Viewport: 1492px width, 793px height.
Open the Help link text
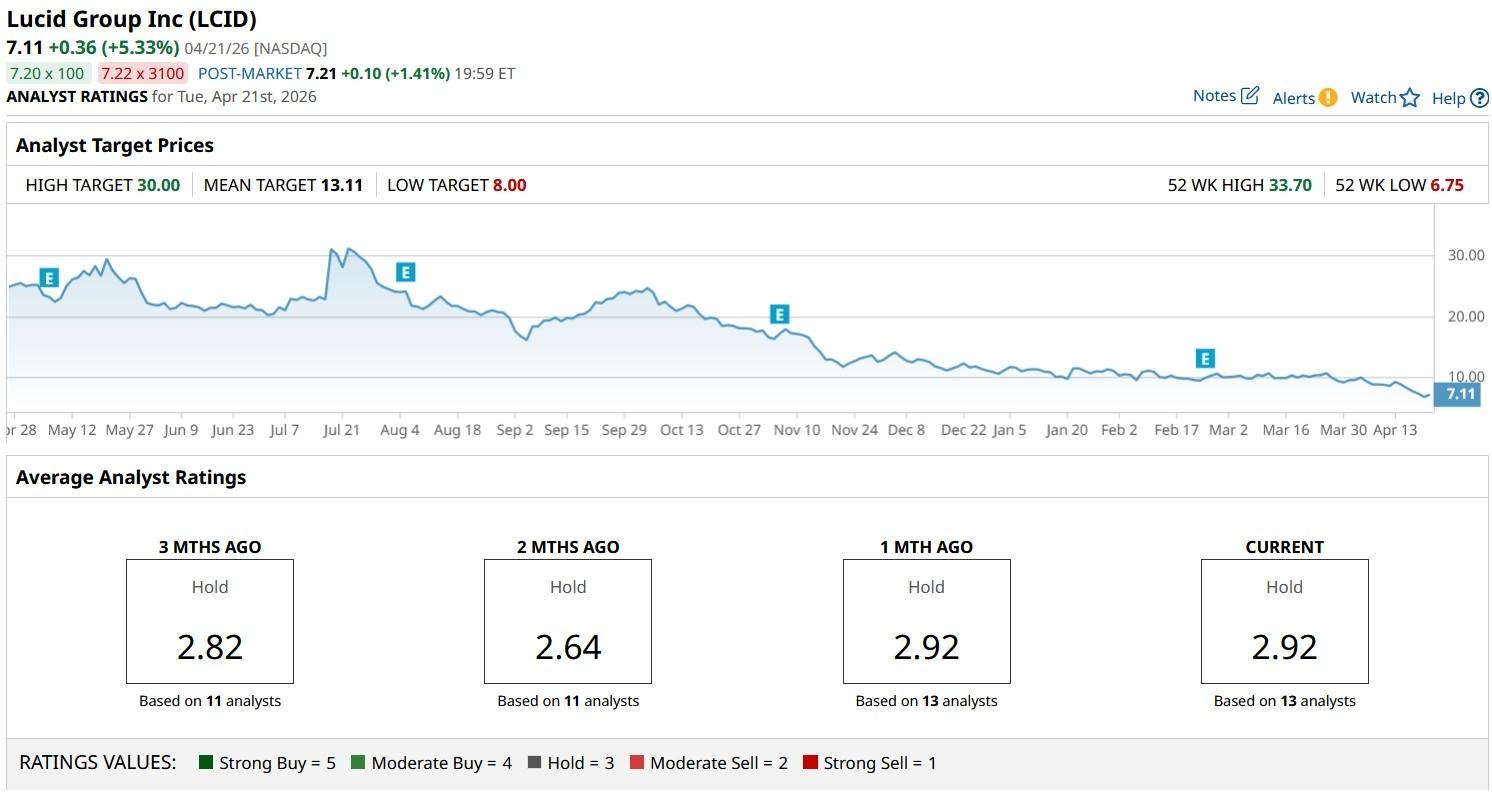click(x=1448, y=98)
